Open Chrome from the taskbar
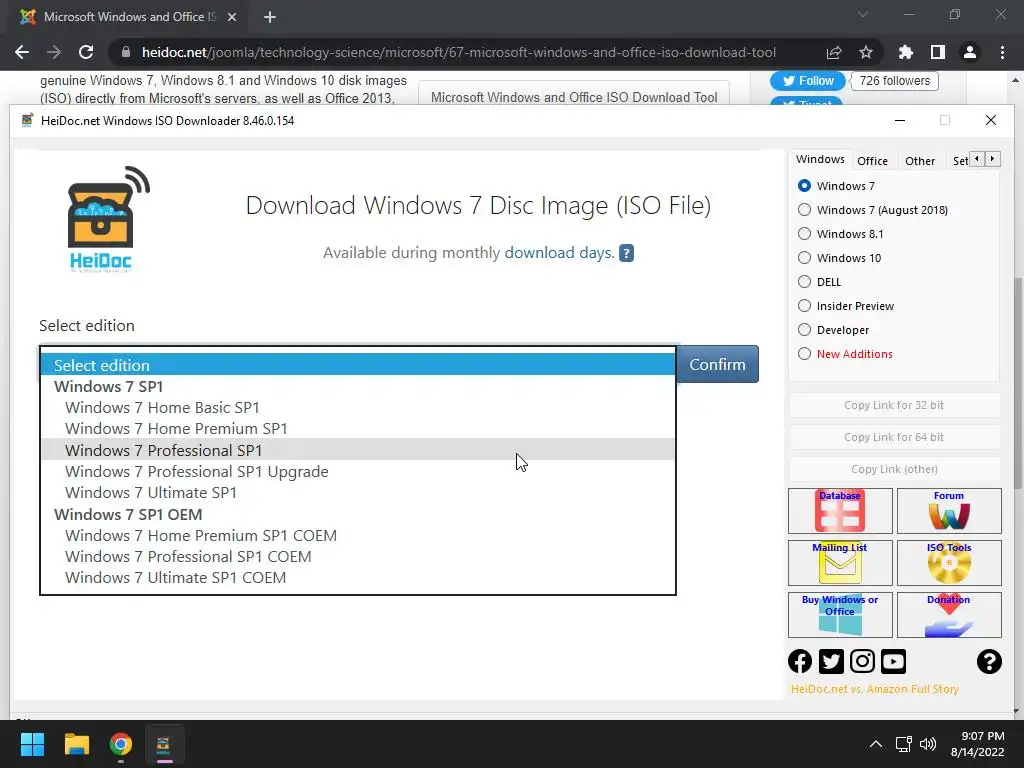The width and height of the screenshot is (1024, 768). (x=121, y=744)
